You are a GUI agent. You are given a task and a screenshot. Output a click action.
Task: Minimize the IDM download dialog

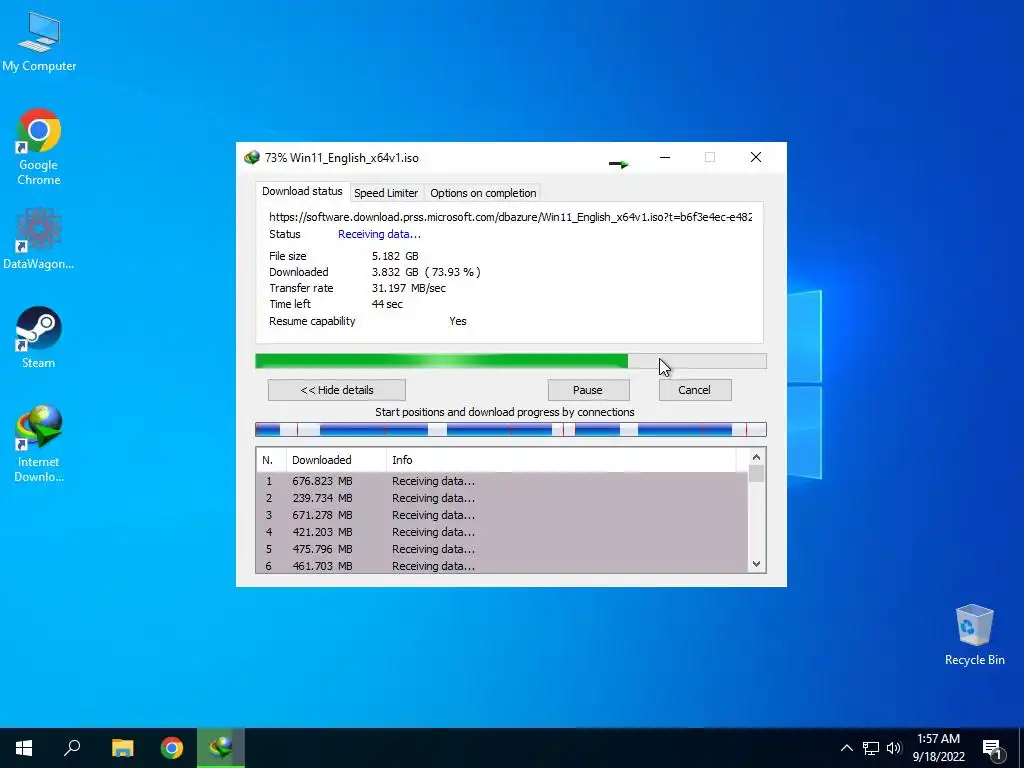coord(665,157)
